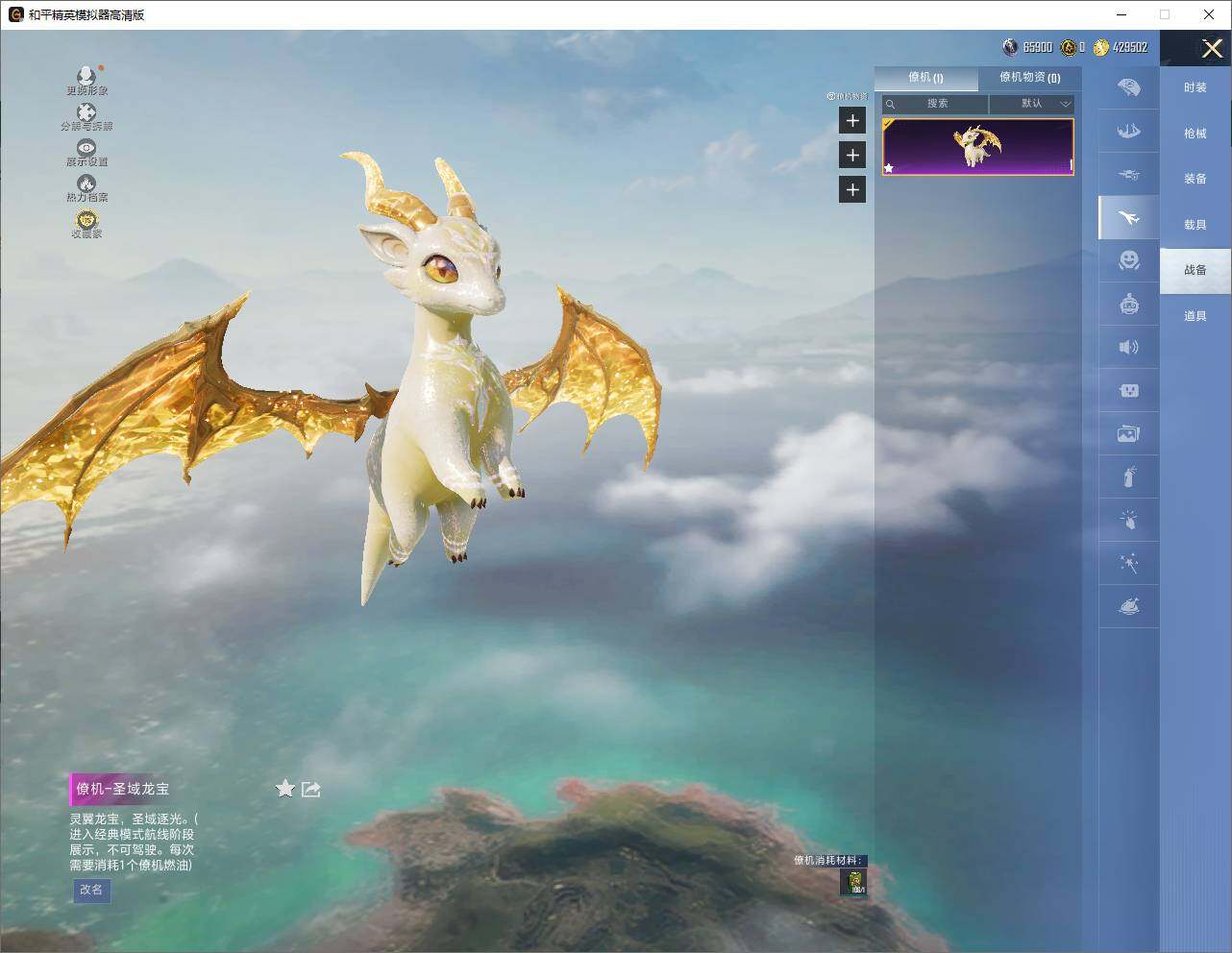1232x953 pixels.
Task: Open the 分解与拆解 puzzle icon
Action: pos(86,117)
